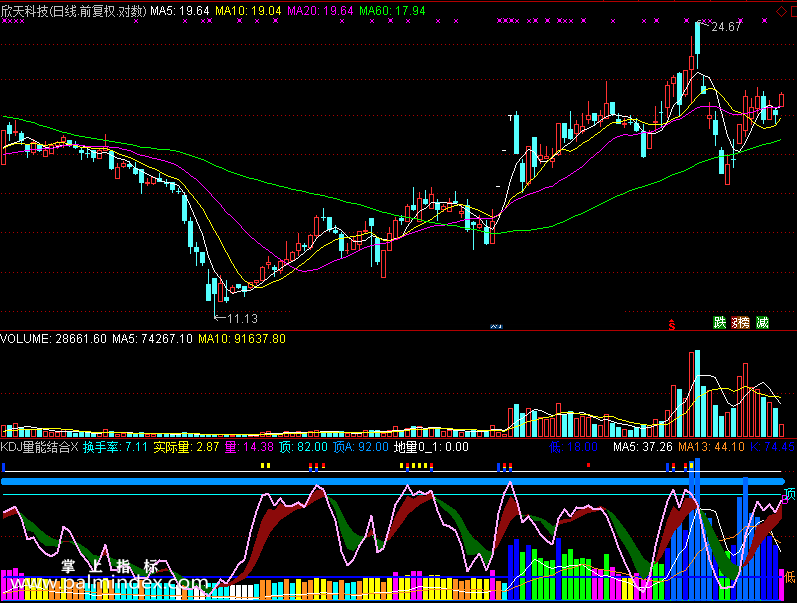
Task: Select the MA10: 19.04 label
Action: [x=248, y=11]
